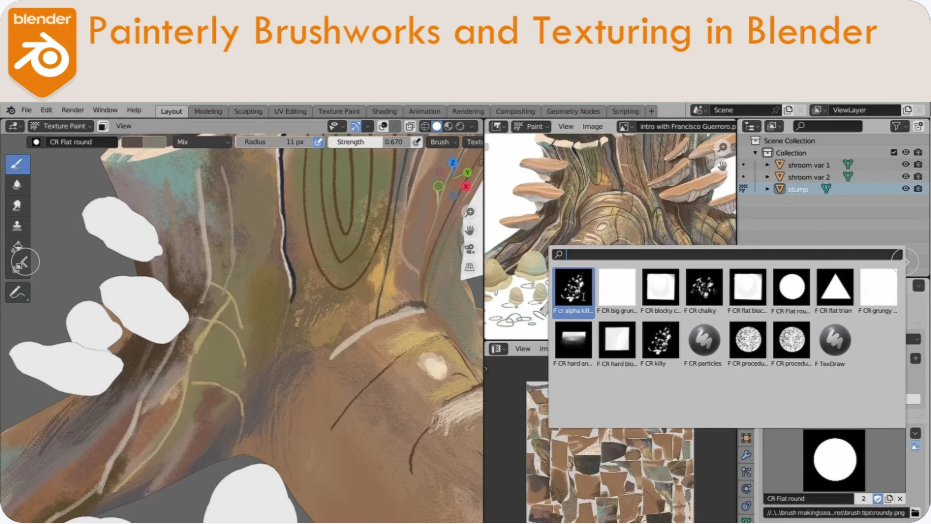931x524 pixels.
Task: Click the camera view gizmo icon
Action: pyautogui.click(x=469, y=249)
